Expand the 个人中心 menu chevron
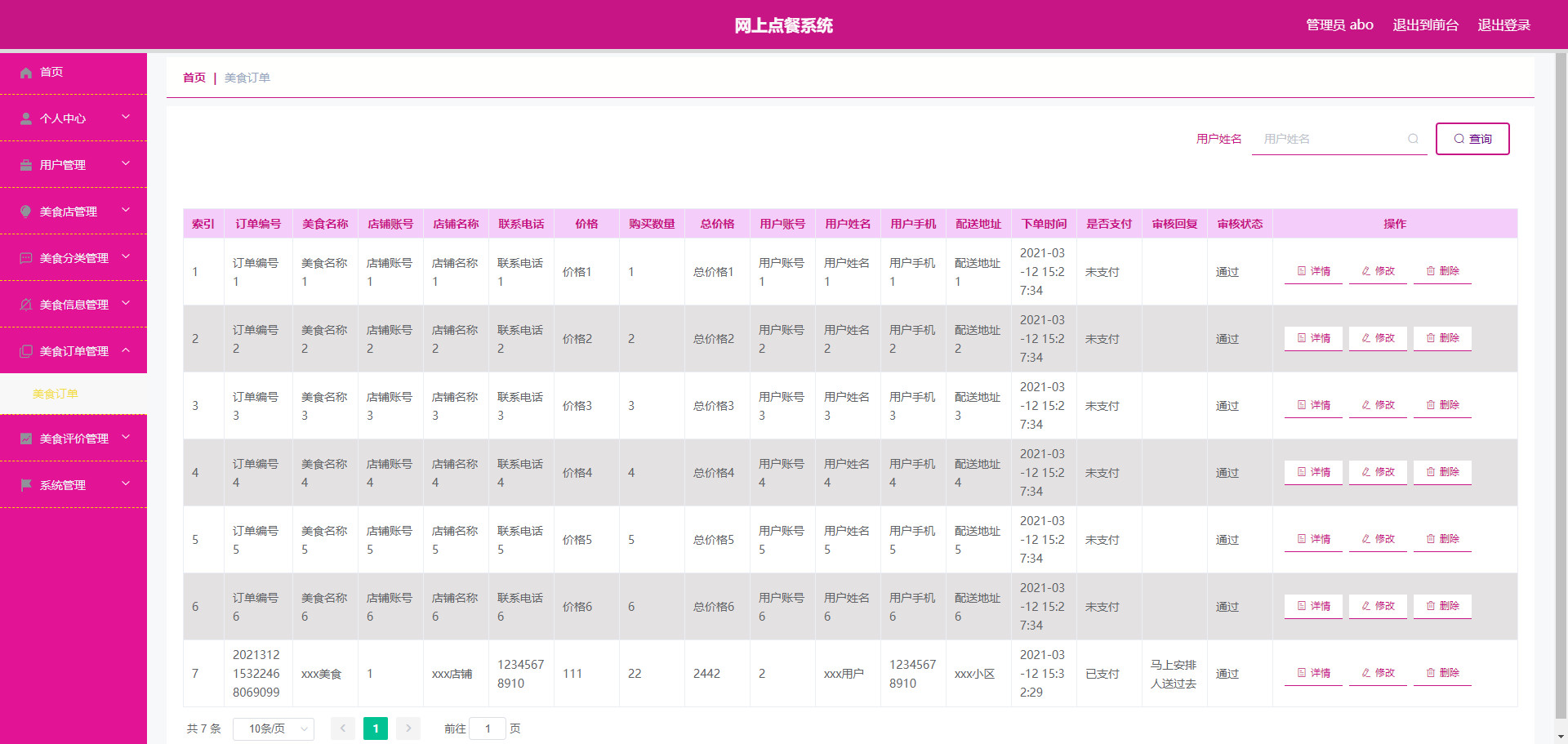Screen dimensions: 1568x744 (126, 118)
